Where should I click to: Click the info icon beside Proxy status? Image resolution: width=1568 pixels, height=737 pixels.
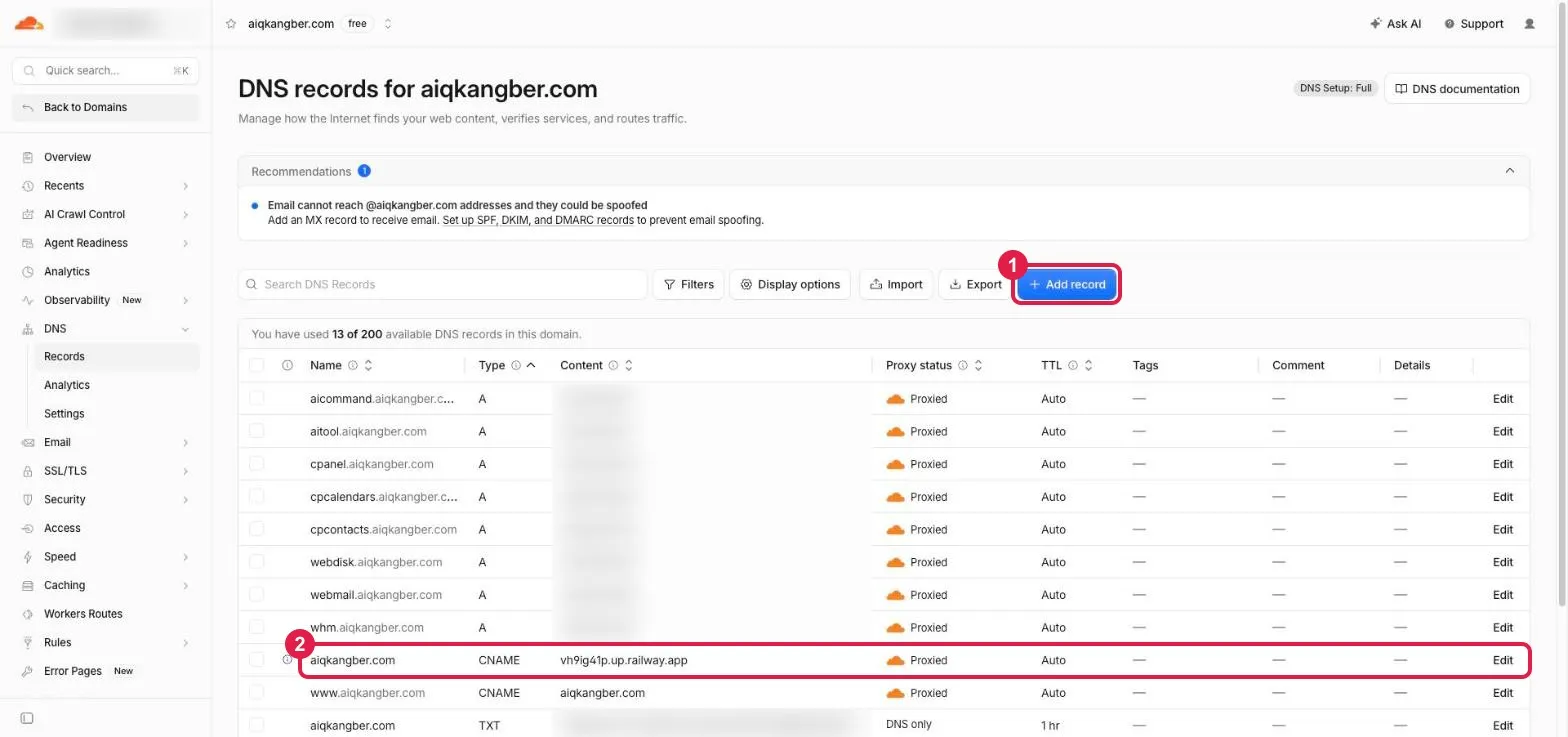(963, 366)
